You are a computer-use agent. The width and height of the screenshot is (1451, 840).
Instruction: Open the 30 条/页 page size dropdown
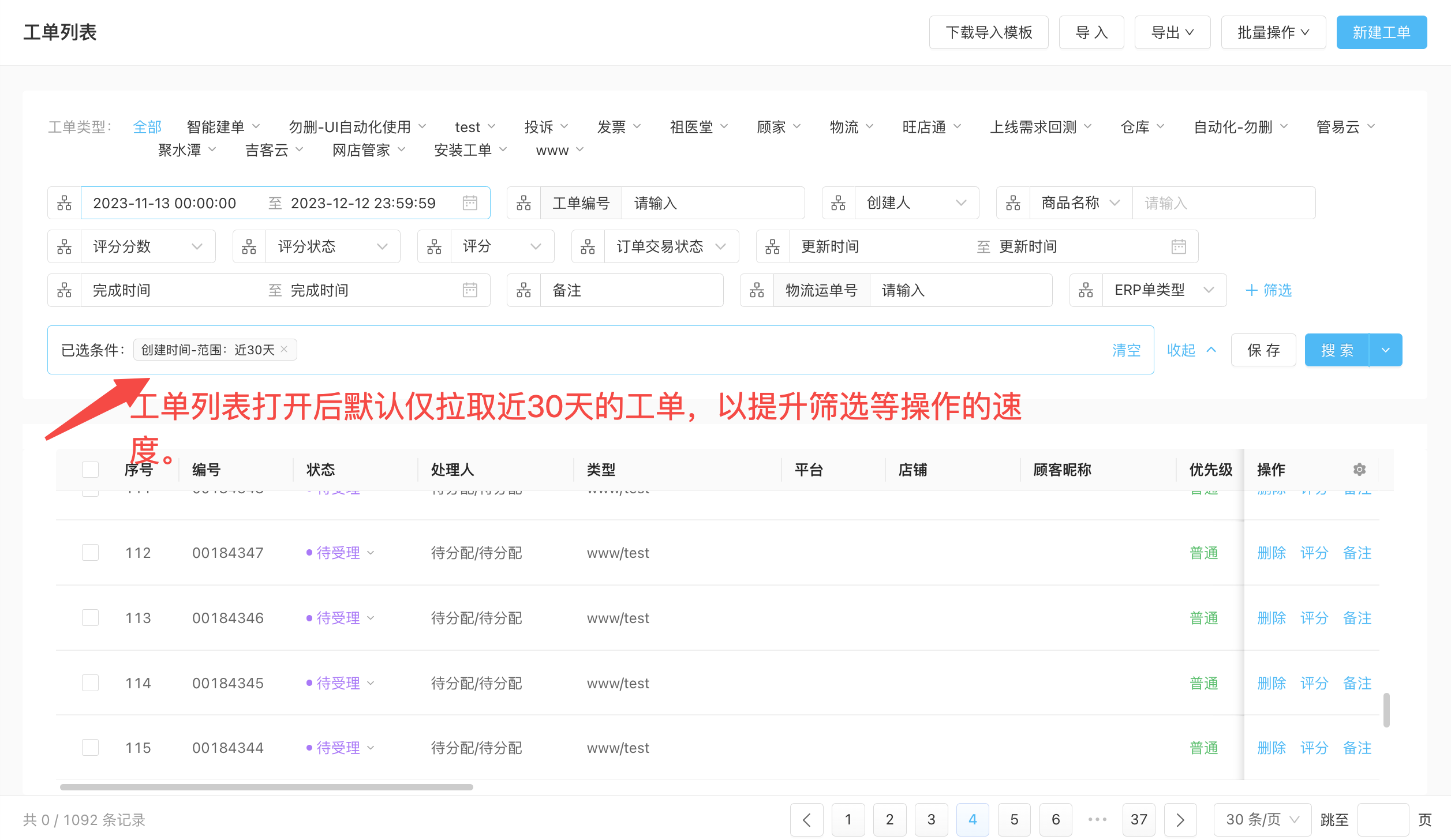pyautogui.click(x=1262, y=820)
